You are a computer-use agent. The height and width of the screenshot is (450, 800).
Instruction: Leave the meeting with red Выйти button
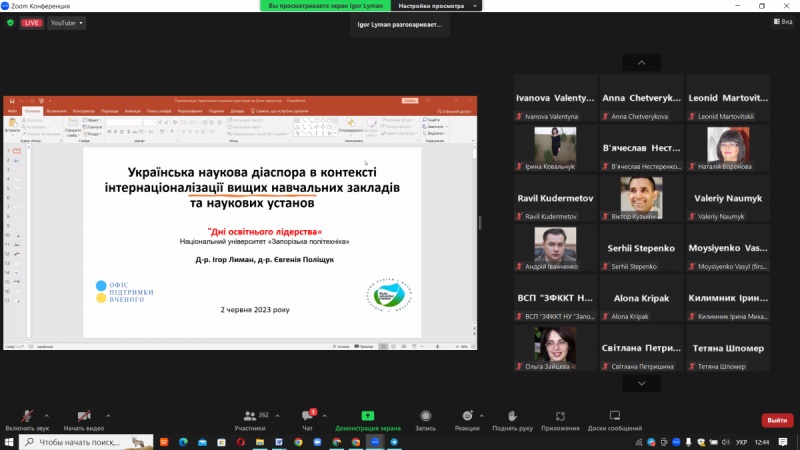point(777,420)
